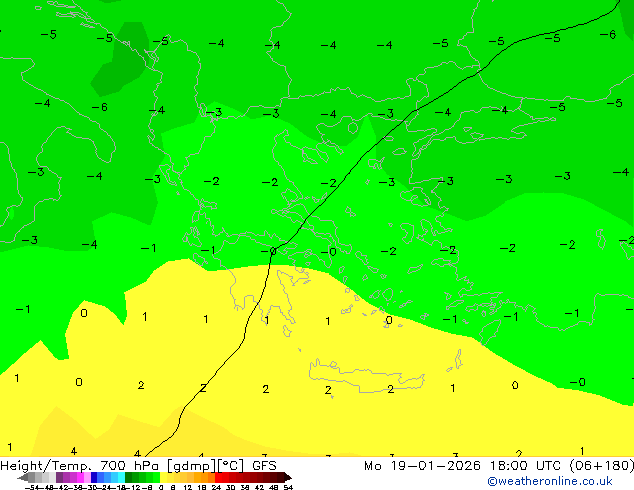Screen dimensions: 634x490
Task: Click the bright red swatch above 24
Action: (x=218, y=477)
